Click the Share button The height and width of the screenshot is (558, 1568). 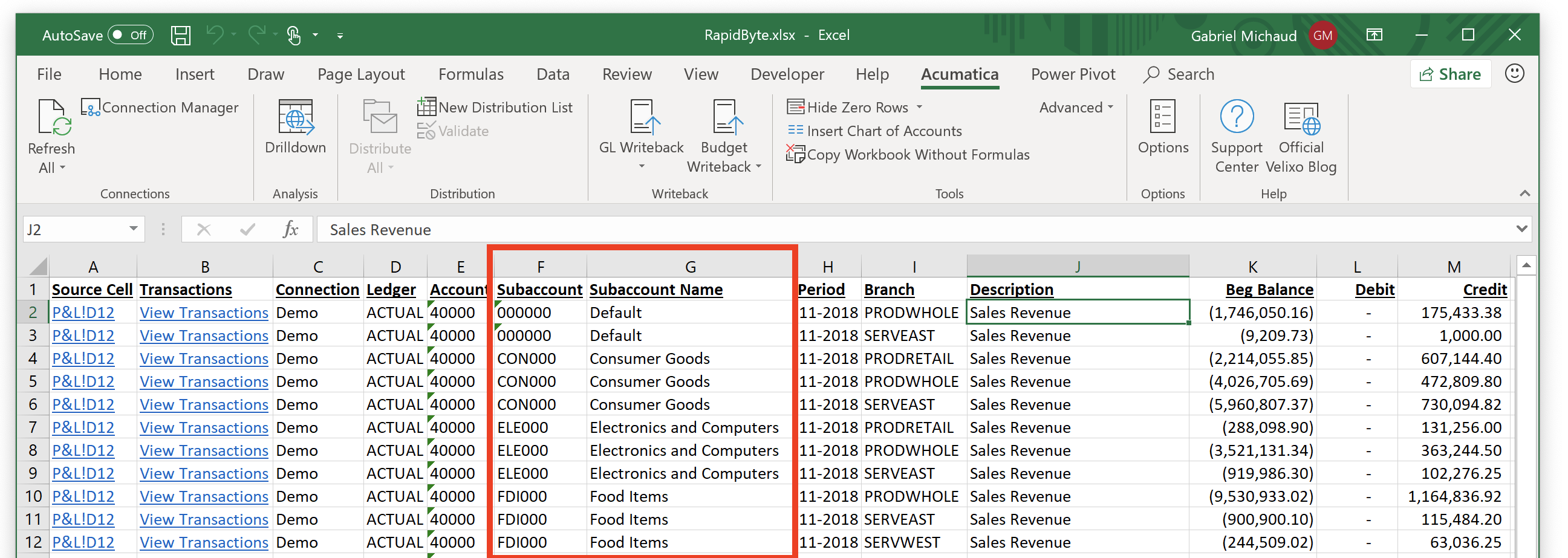(1451, 74)
